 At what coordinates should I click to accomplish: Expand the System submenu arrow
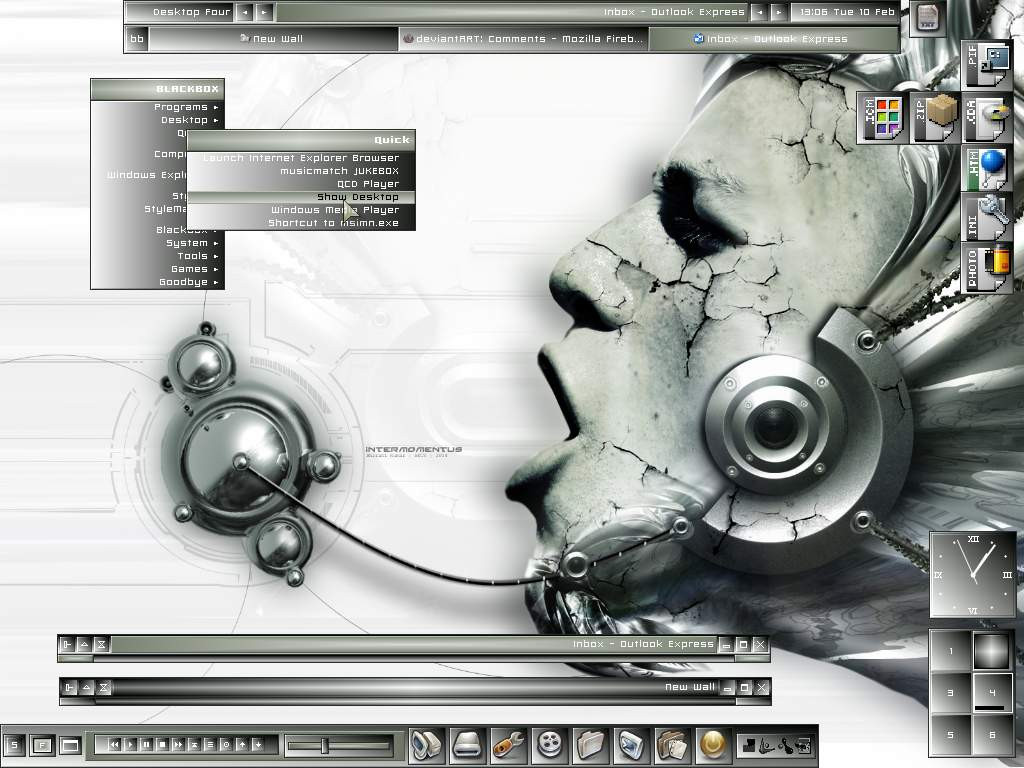click(216, 243)
